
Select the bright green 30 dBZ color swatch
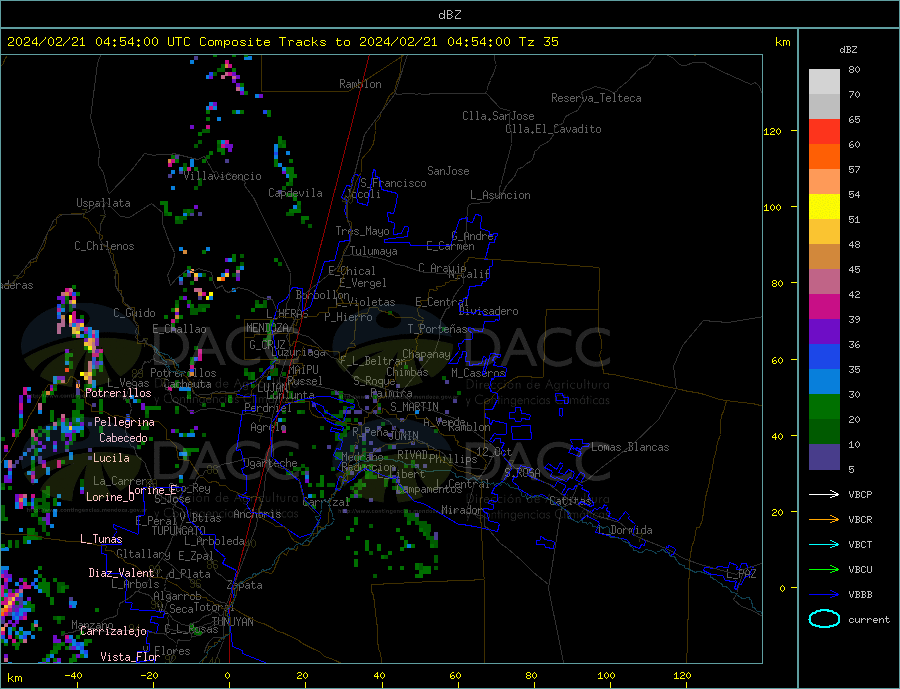click(x=824, y=407)
